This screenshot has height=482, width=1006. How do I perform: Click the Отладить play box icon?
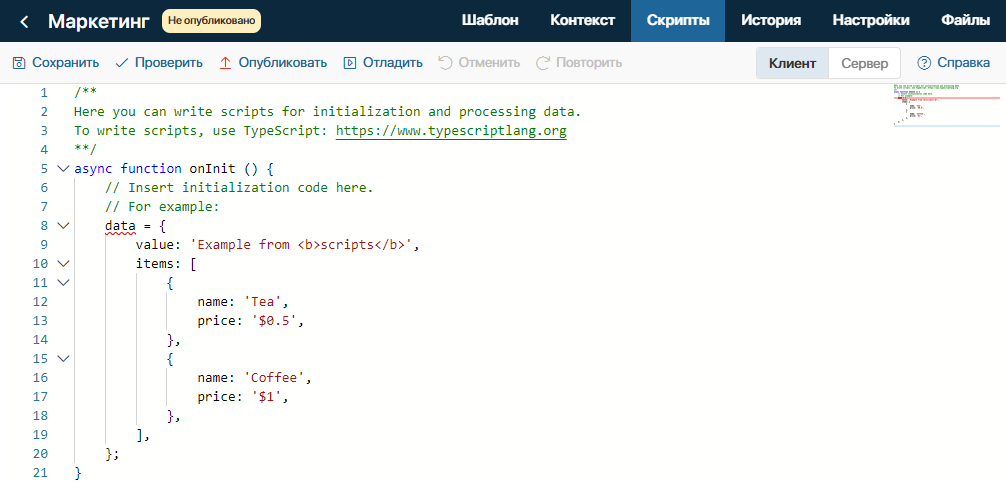[x=350, y=63]
